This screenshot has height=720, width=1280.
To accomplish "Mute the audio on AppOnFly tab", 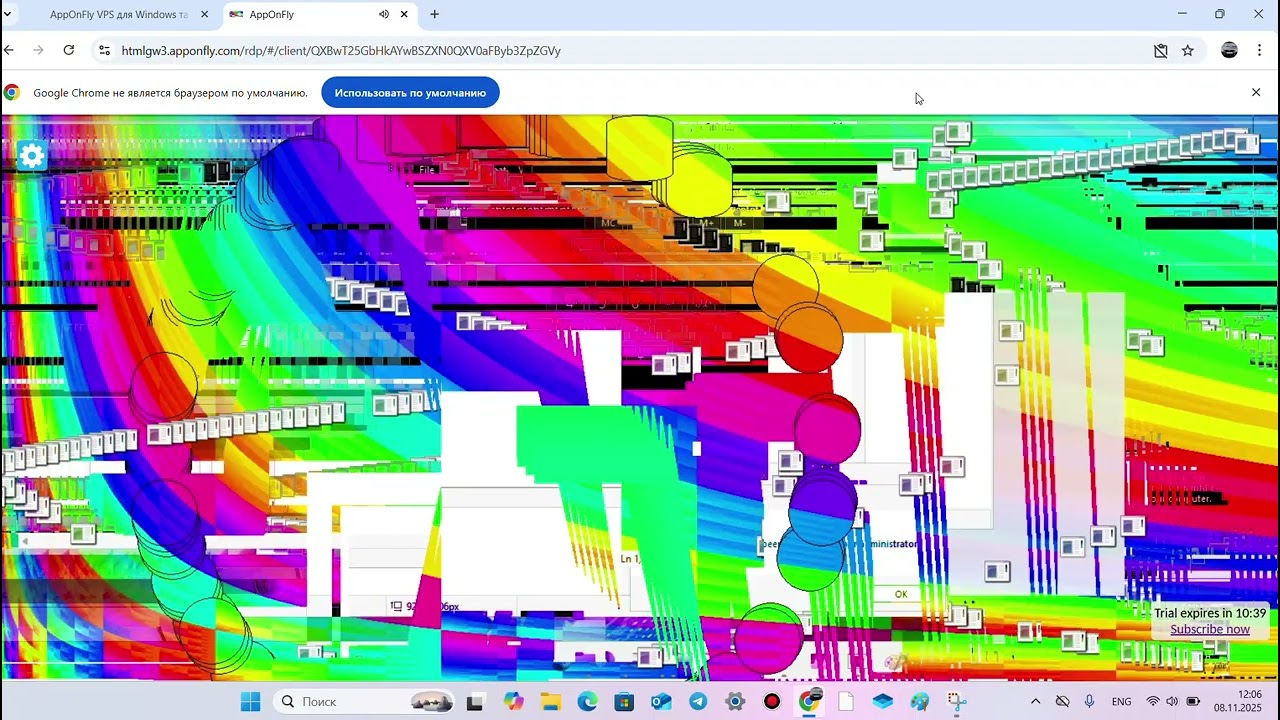I will [x=383, y=15].
